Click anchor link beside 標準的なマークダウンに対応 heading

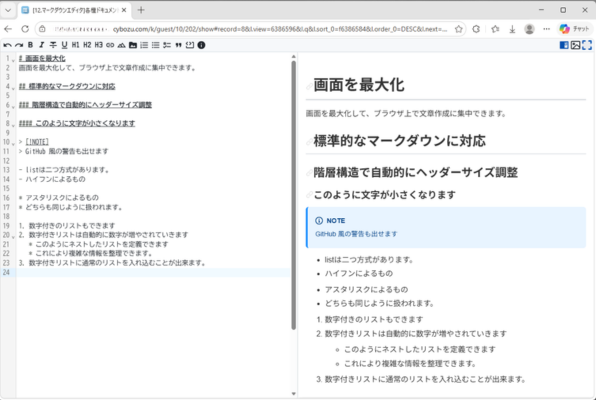[x=309, y=142]
